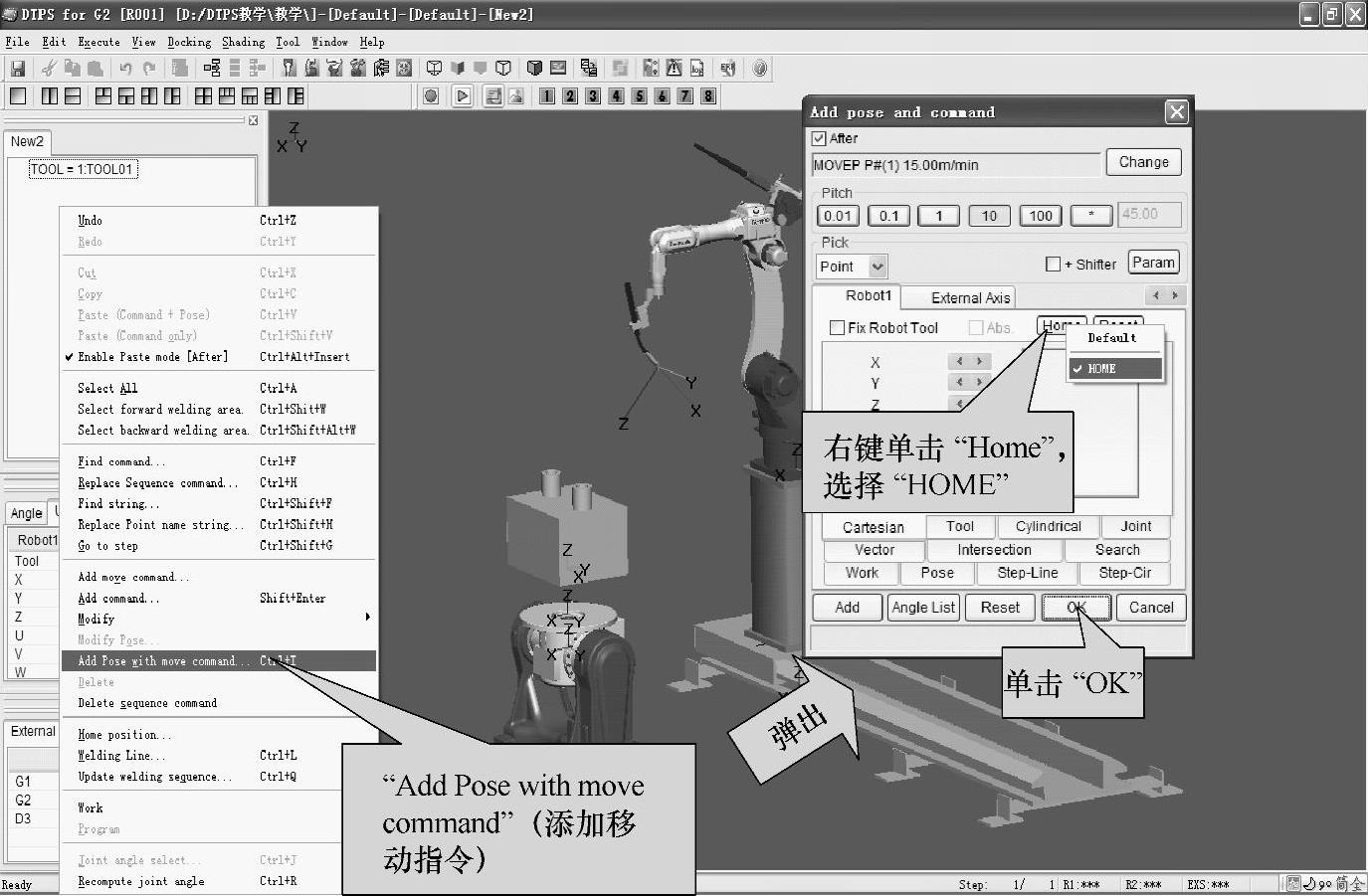The height and width of the screenshot is (896, 1368).
Task: Click the Save icon in the toolbar
Action: pyautogui.click(x=18, y=69)
